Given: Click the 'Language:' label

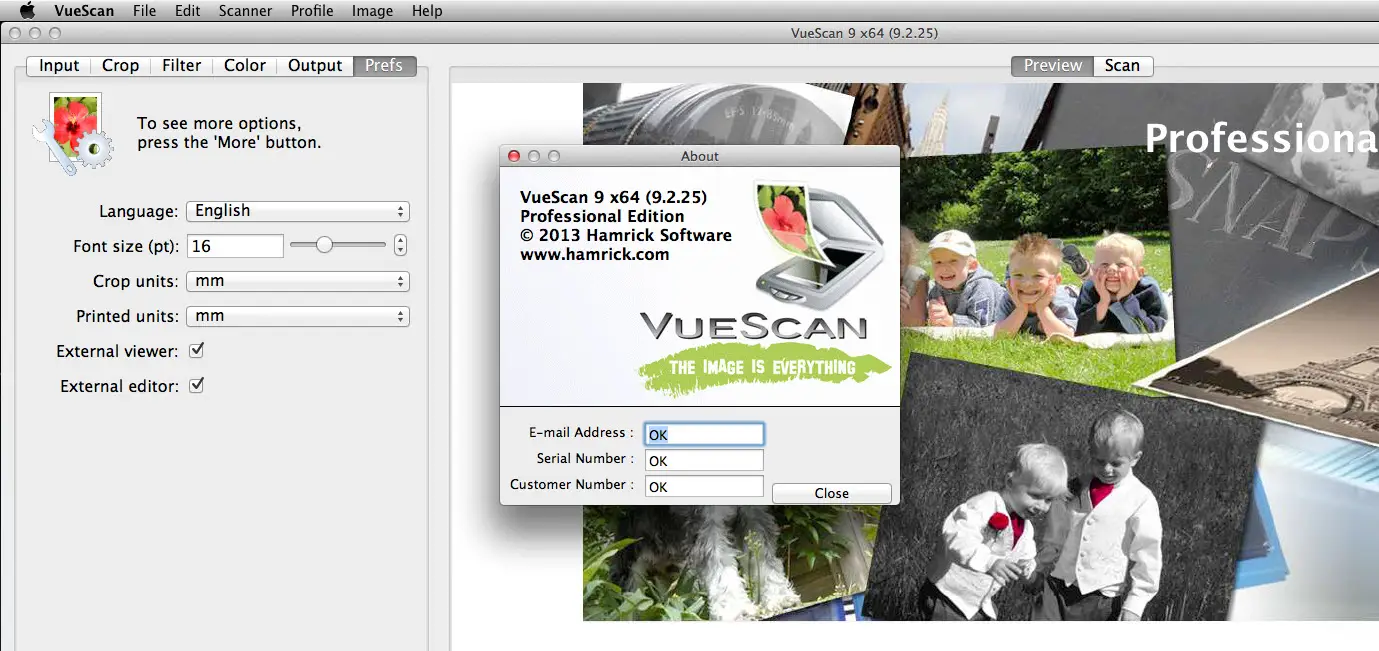Looking at the screenshot, I should click(139, 212).
